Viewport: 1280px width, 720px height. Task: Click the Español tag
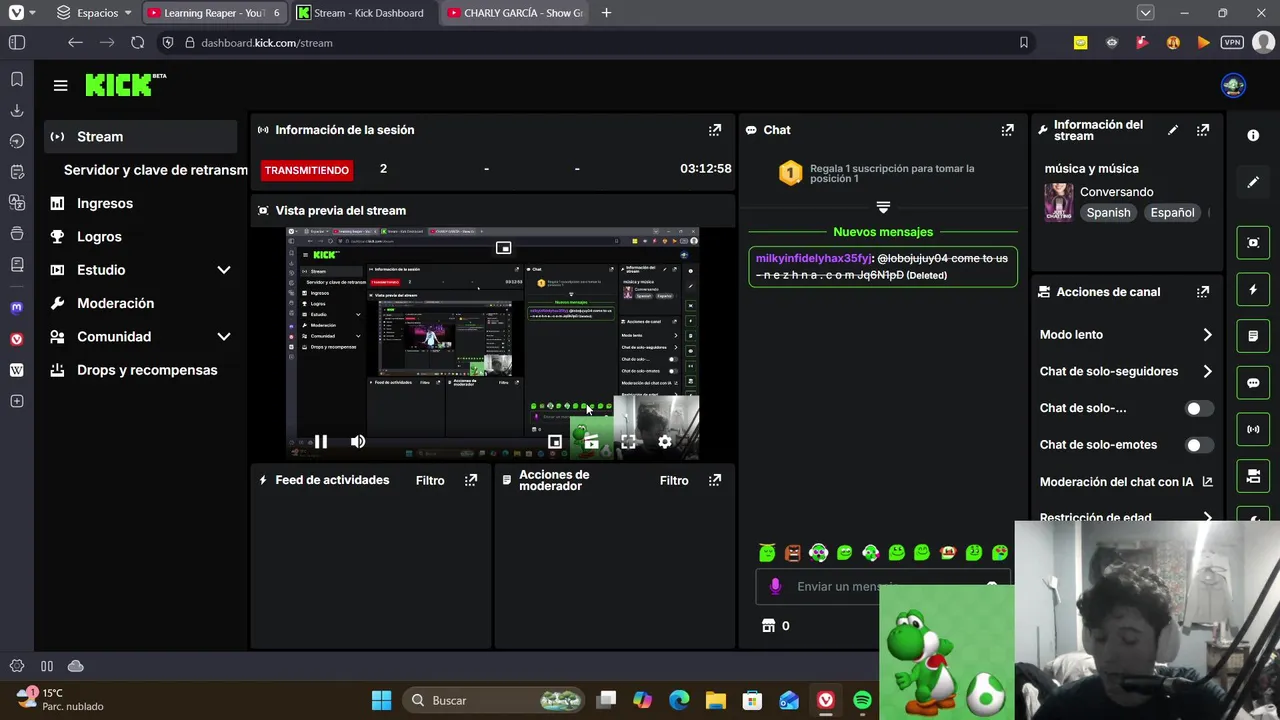pyautogui.click(x=1172, y=212)
